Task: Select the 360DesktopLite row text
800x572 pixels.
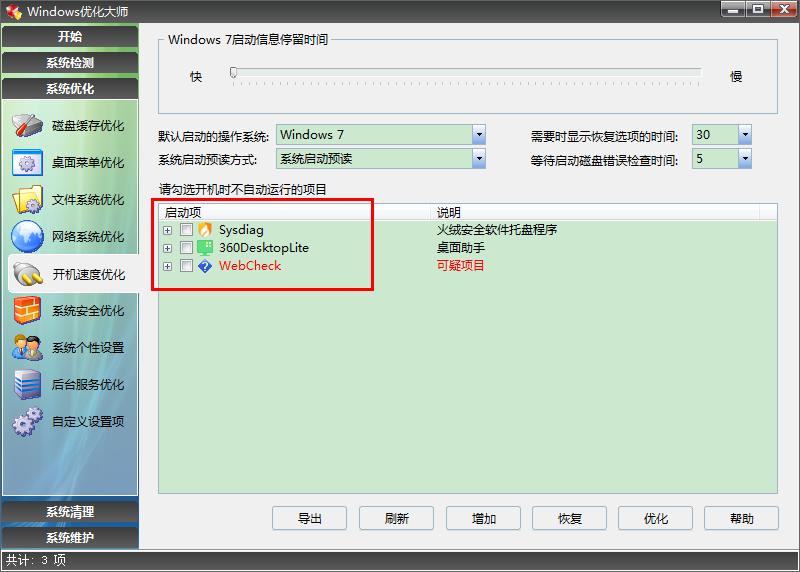Action: 264,248
